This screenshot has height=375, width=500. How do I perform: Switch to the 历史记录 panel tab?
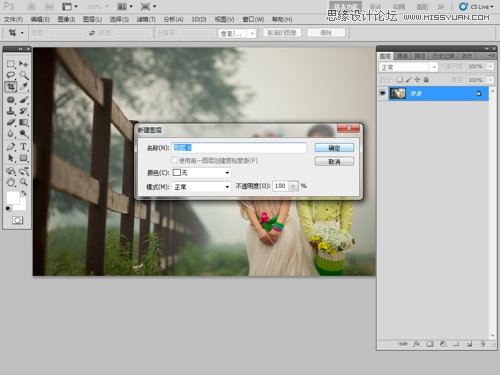[443, 56]
